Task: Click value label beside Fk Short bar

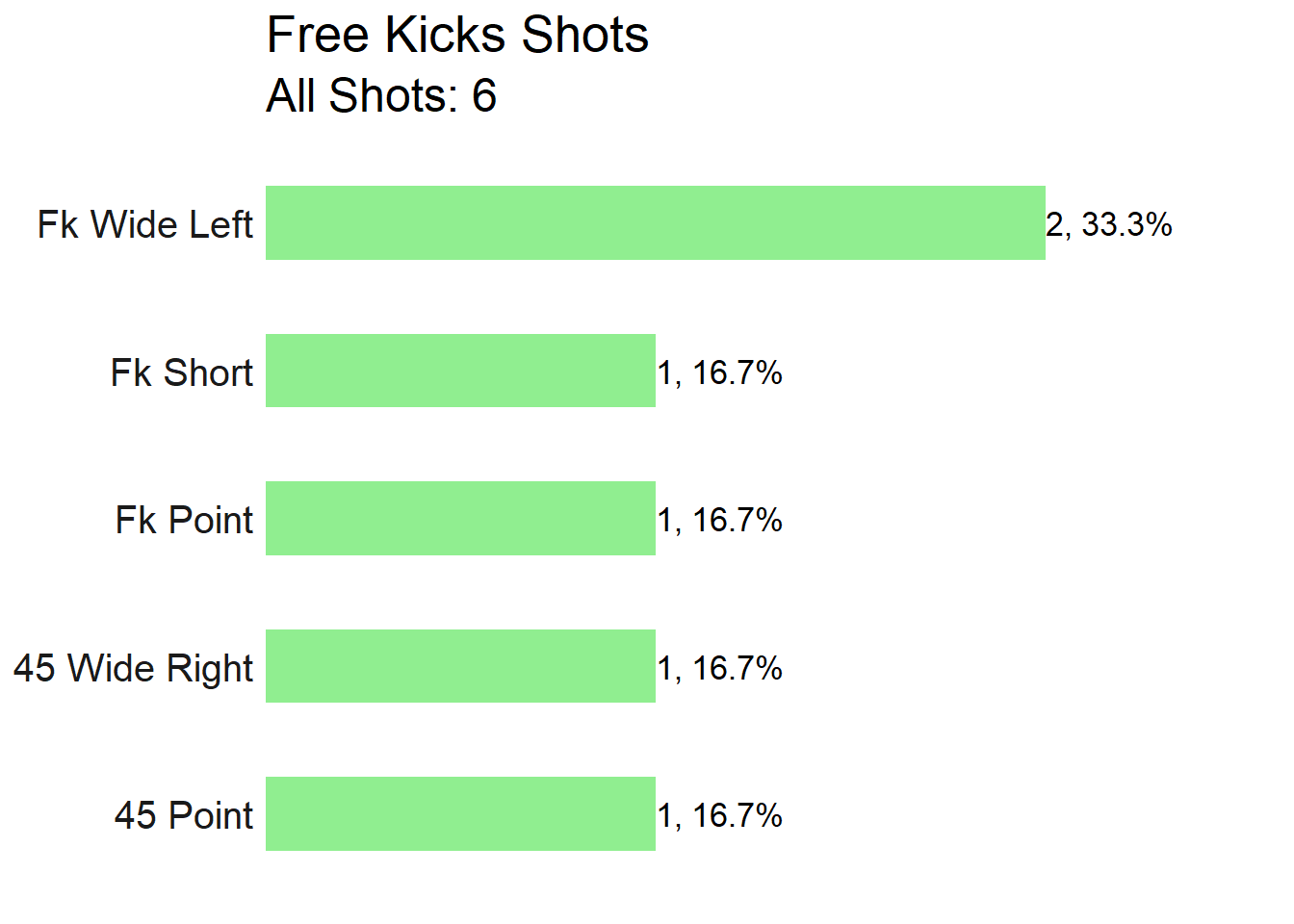Action: coord(720,372)
